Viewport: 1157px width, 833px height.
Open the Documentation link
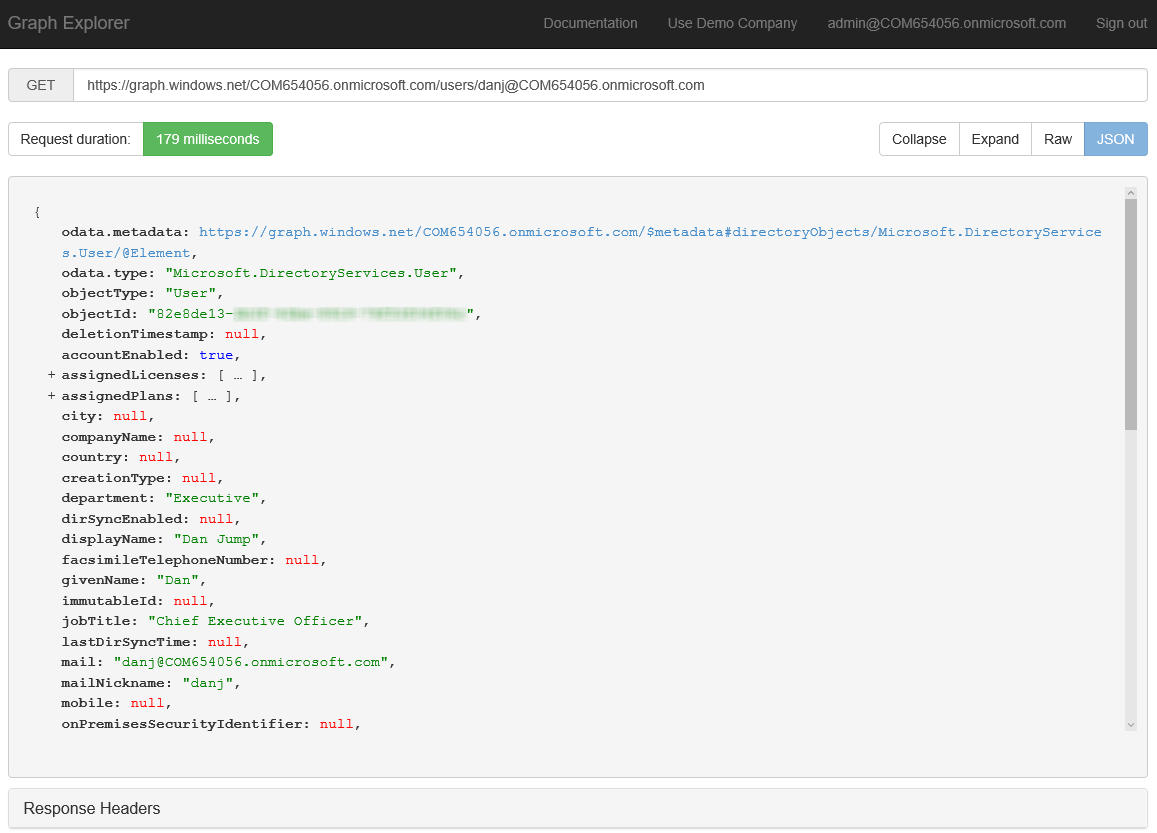[x=590, y=23]
